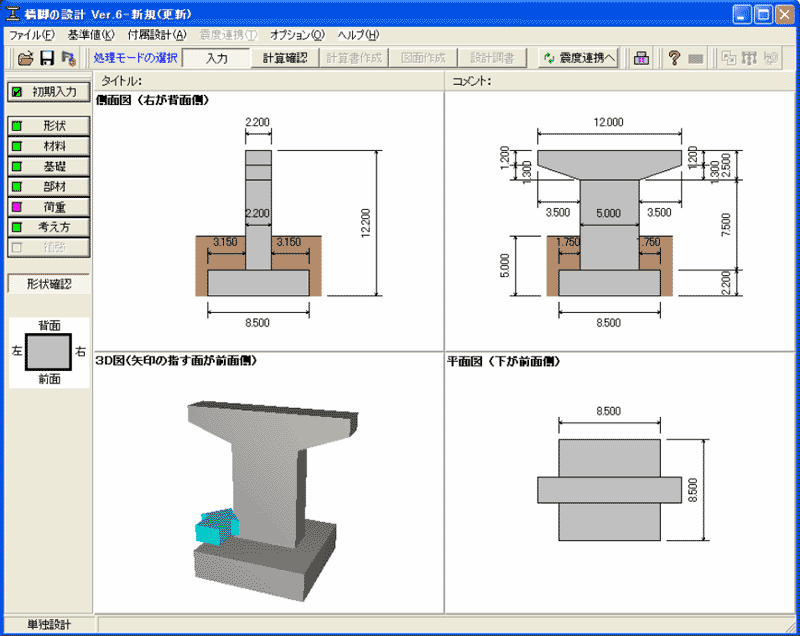Click the 図面作成 button

(x=423, y=58)
